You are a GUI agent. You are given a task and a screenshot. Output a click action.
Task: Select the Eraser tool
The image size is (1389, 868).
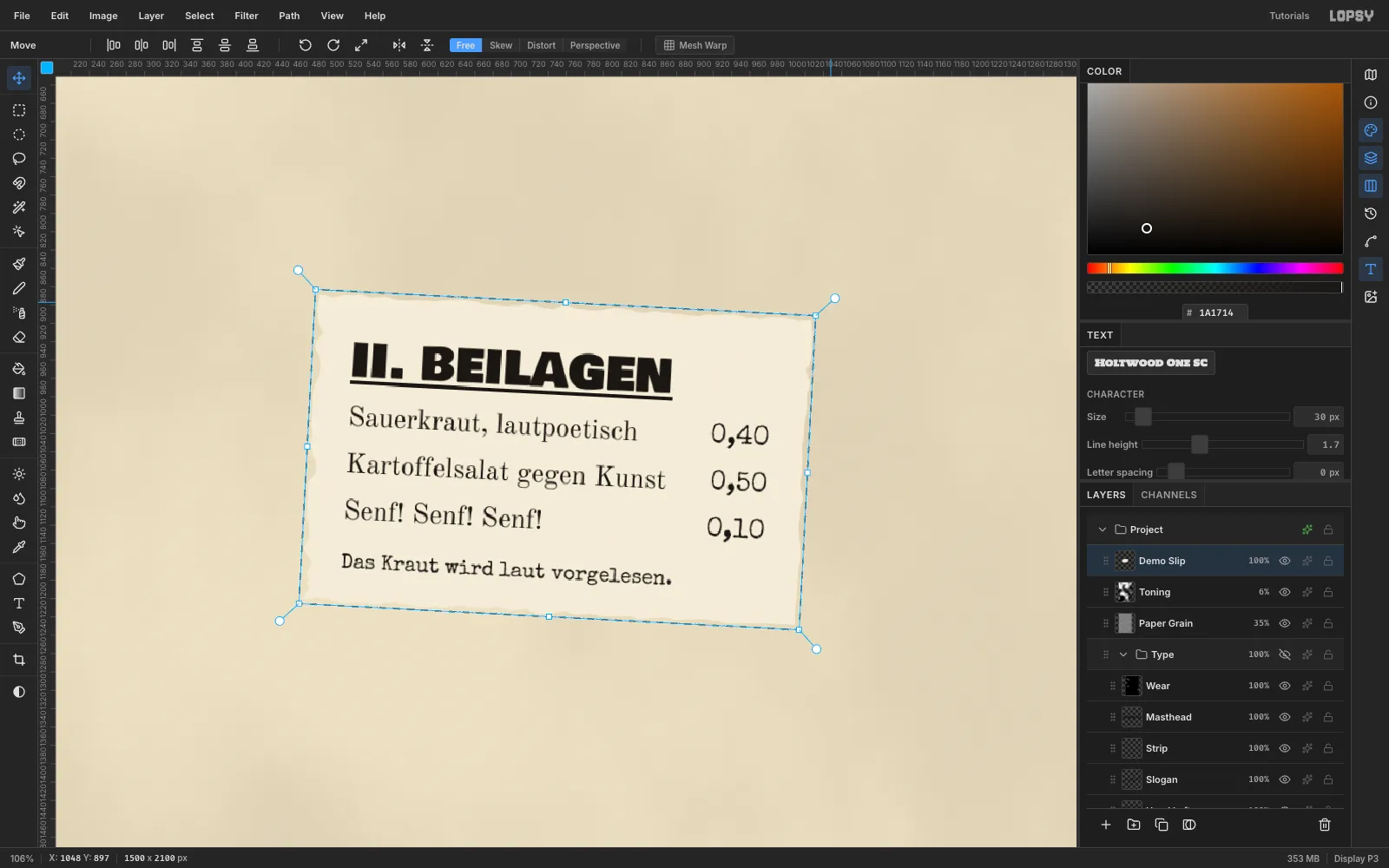19,337
